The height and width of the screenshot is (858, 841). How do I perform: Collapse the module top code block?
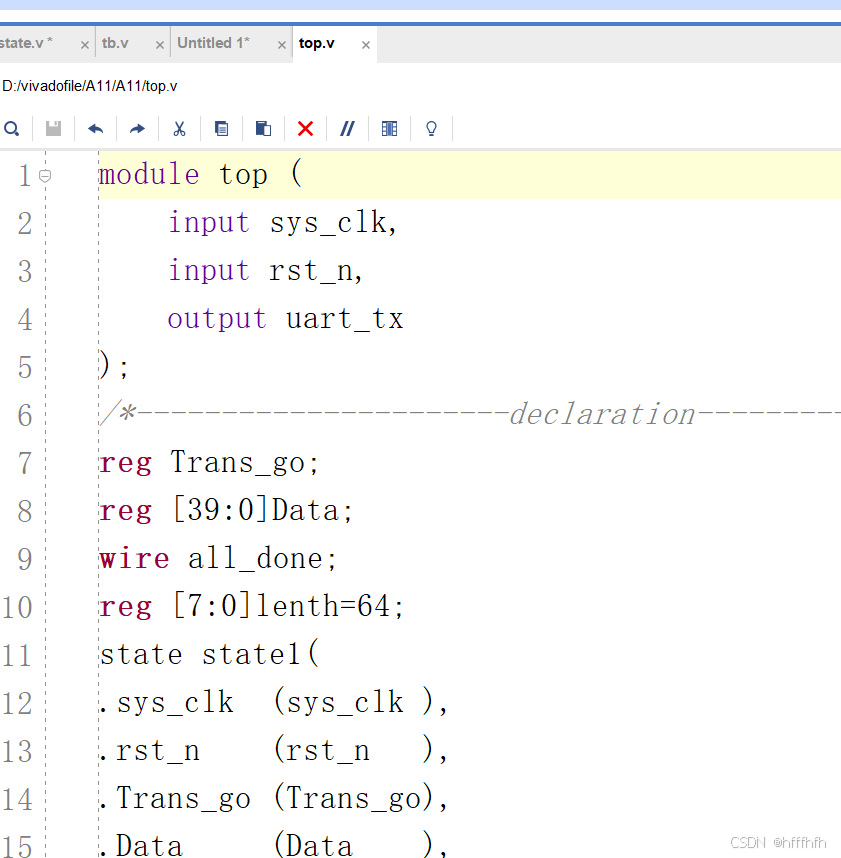(x=45, y=176)
